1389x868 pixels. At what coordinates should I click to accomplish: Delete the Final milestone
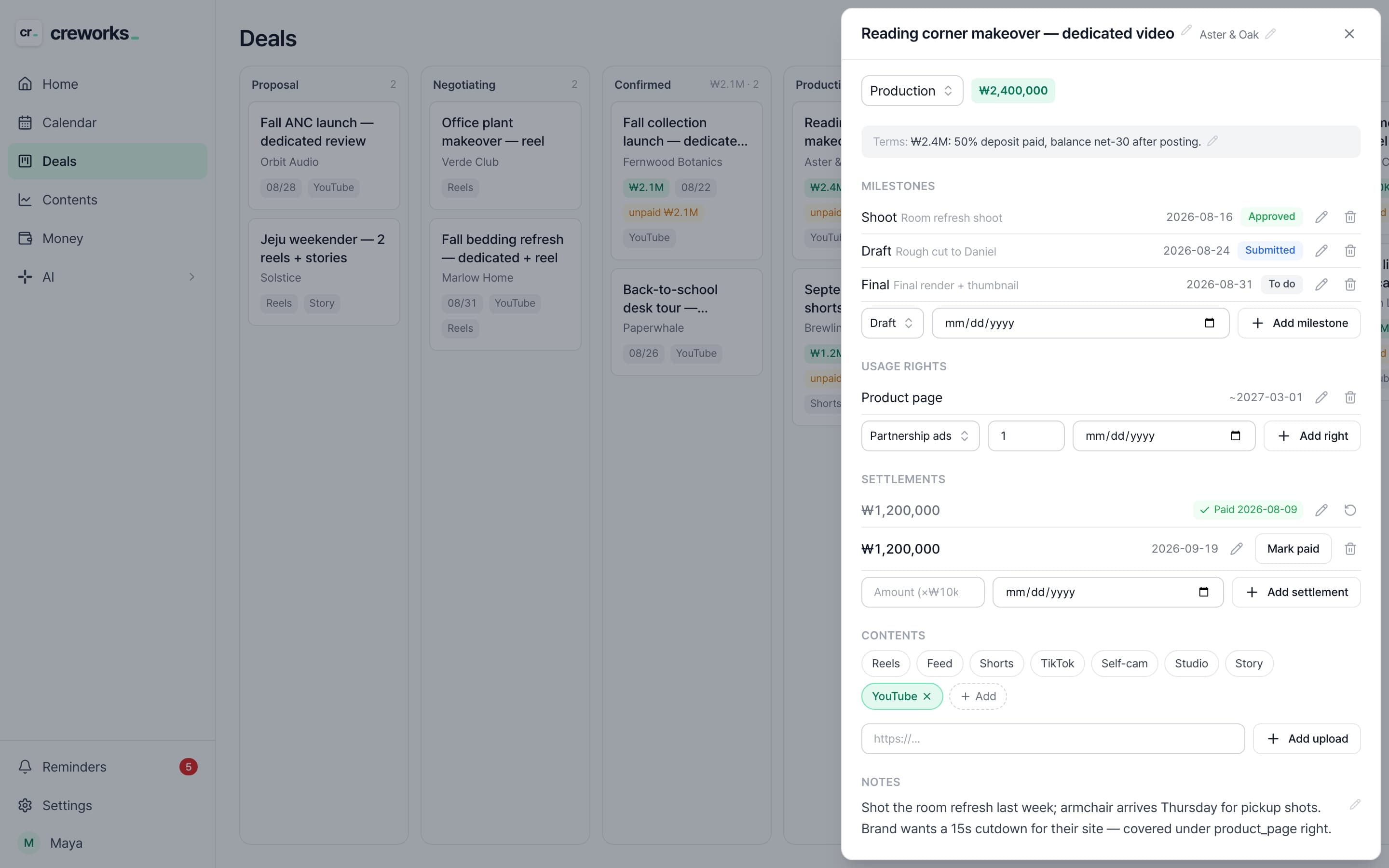click(x=1350, y=285)
